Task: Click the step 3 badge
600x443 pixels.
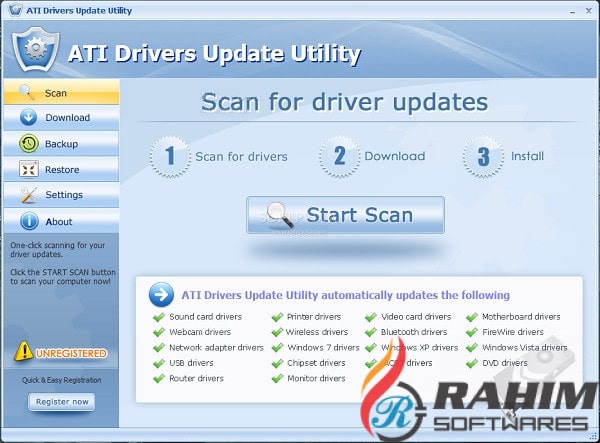Action: pos(483,156)
